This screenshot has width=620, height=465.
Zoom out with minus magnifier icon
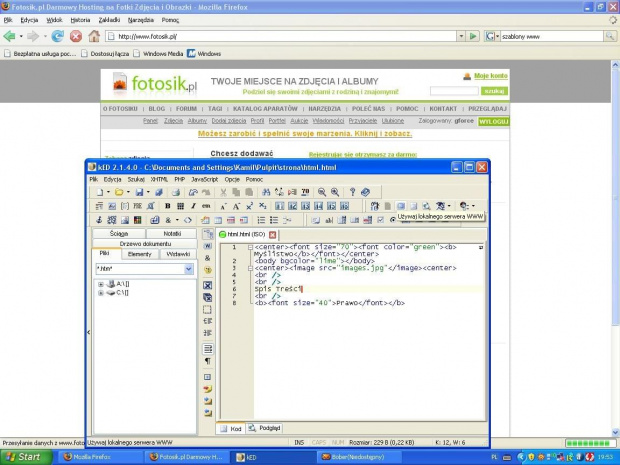322,192
